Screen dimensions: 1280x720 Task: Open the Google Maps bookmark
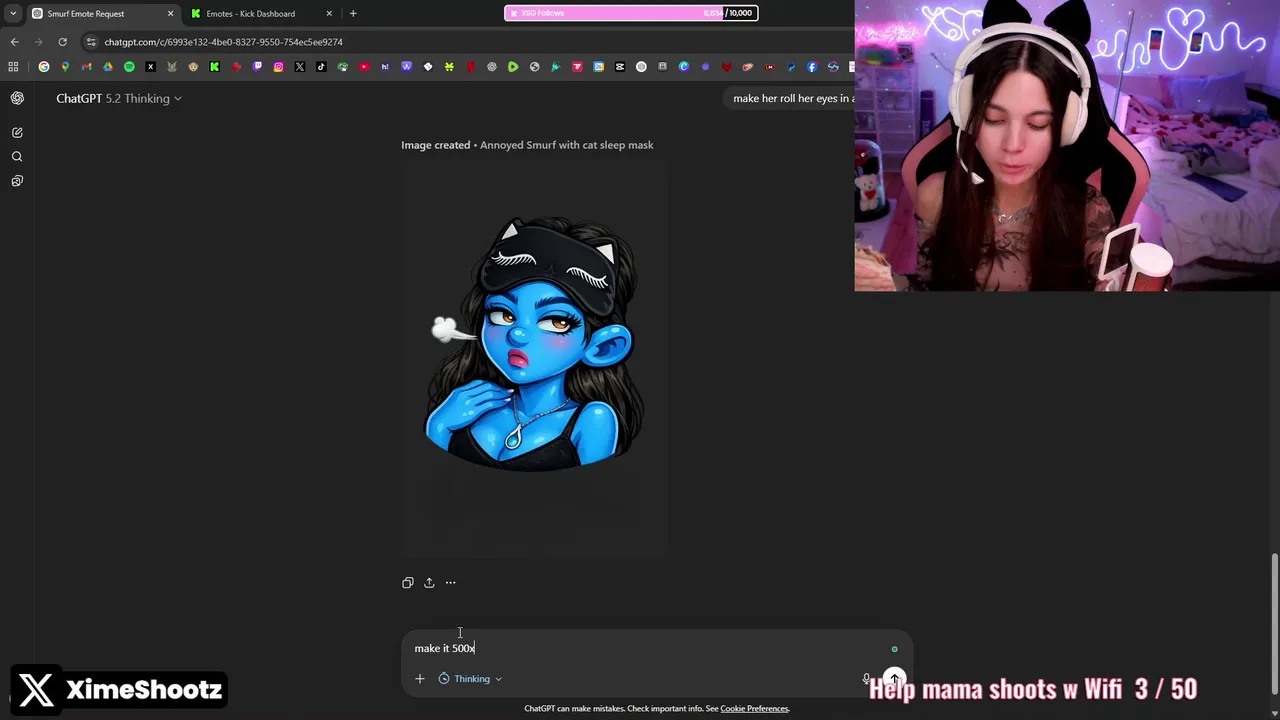click(65, 67)
